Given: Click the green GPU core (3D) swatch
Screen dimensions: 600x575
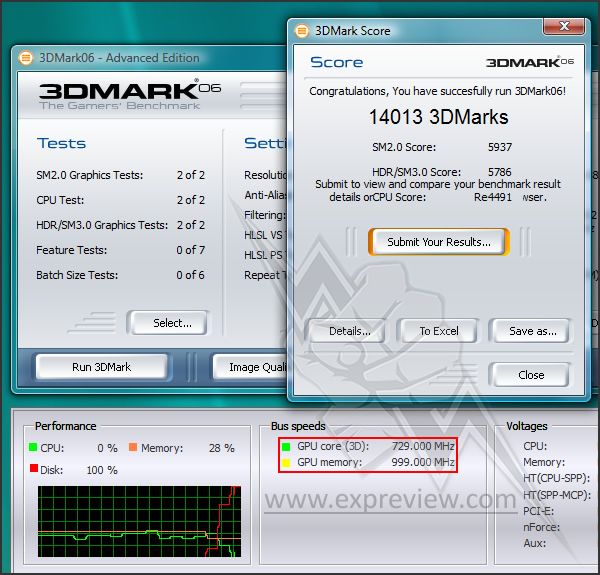Looking at the screenshot, I should click(285, 446).
